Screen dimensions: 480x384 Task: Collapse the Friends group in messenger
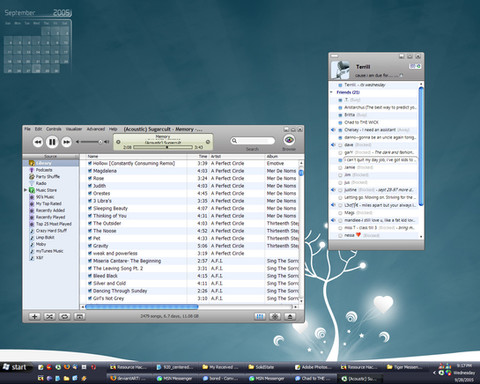(332, 92)
